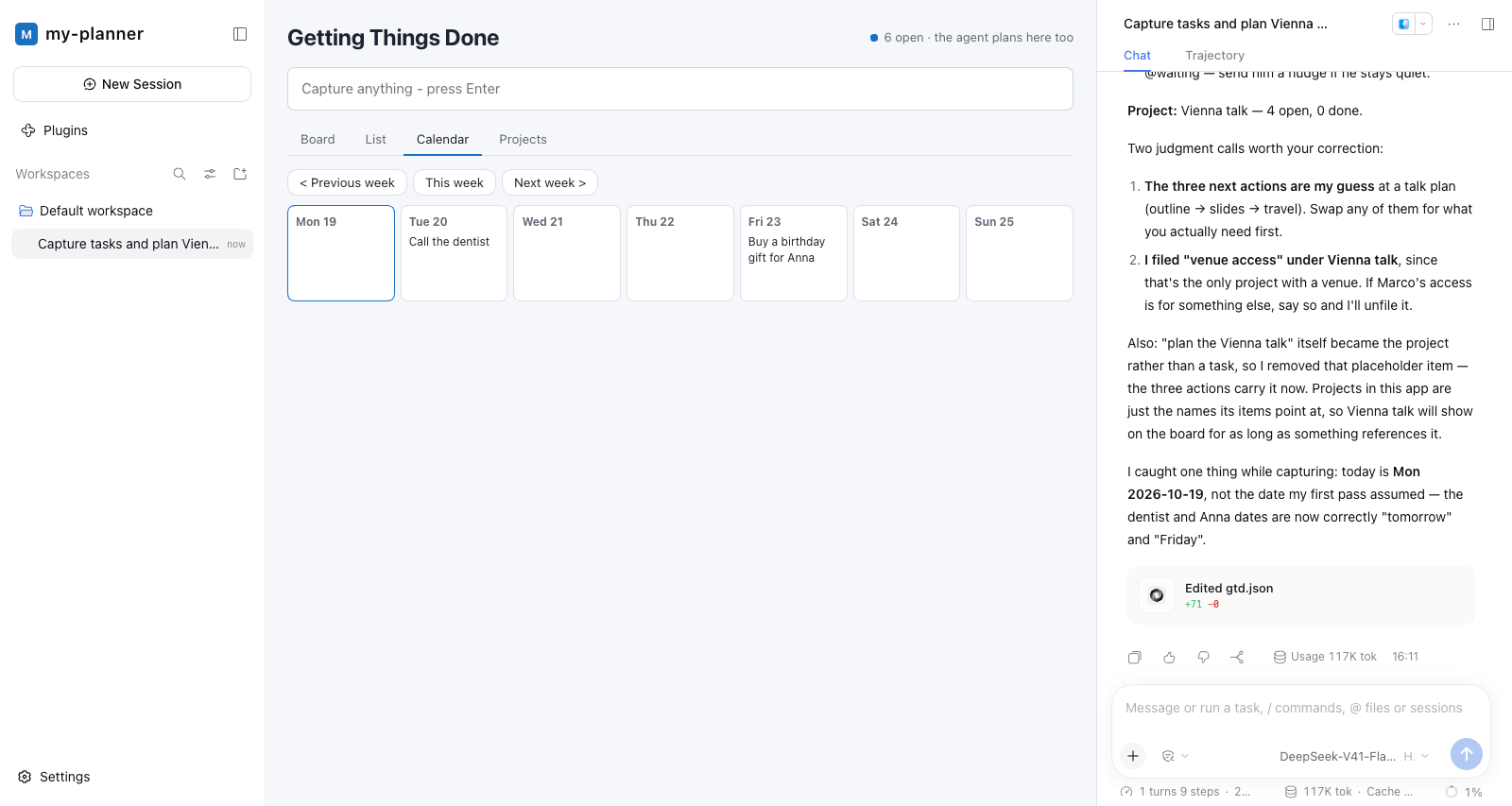Switch to the Board tab
This screenshot has height=806, width=1512.
(x=318, y=139)
